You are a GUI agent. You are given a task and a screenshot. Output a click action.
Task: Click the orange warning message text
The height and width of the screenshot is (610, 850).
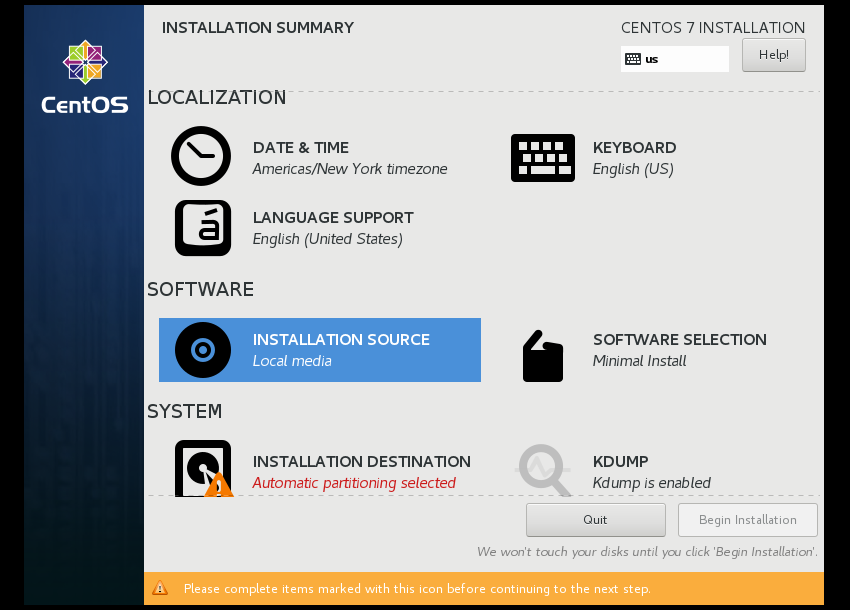pos(417,589)
